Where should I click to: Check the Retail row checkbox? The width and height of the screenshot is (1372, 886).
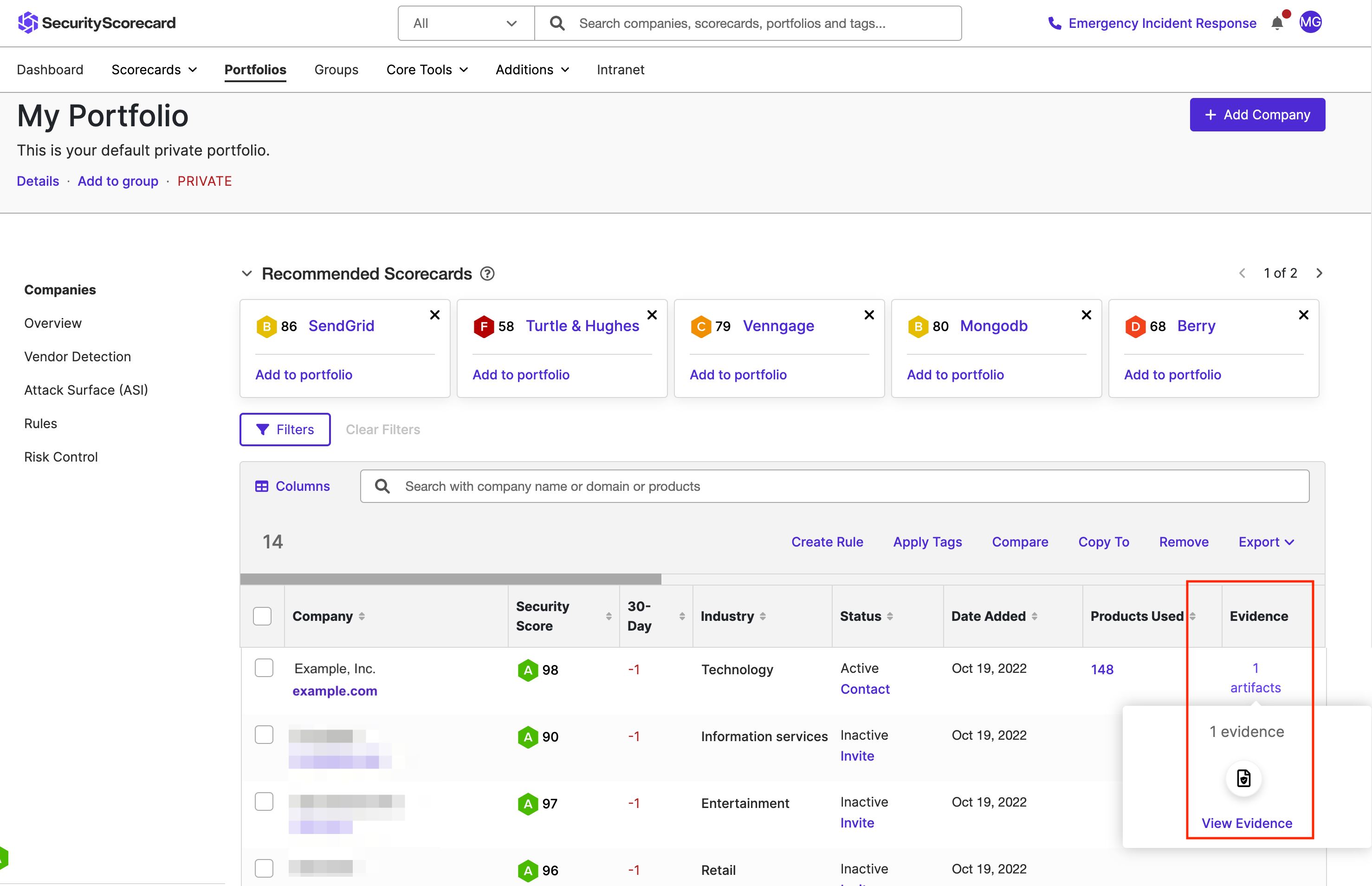pos(264,868)
